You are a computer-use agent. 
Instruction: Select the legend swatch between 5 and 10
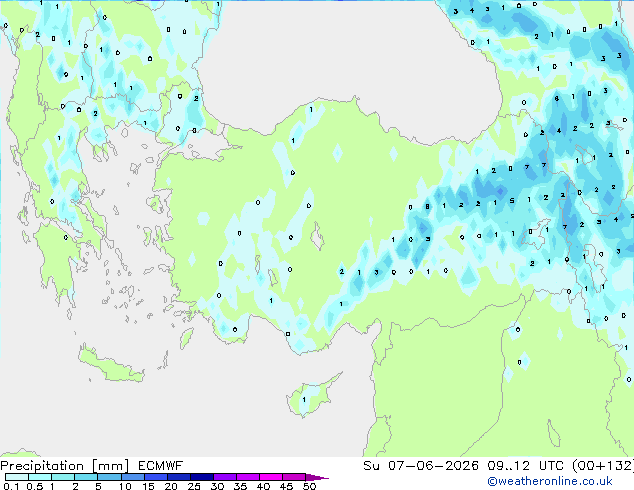point(109,477)
